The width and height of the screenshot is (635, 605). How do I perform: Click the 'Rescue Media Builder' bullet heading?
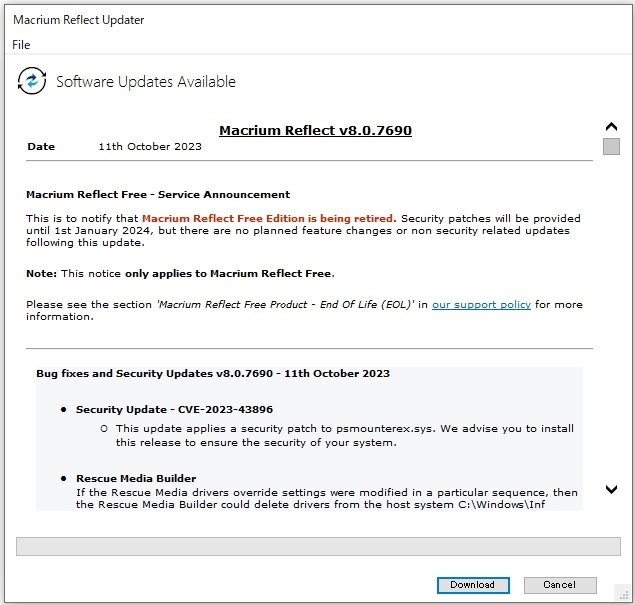136,478
